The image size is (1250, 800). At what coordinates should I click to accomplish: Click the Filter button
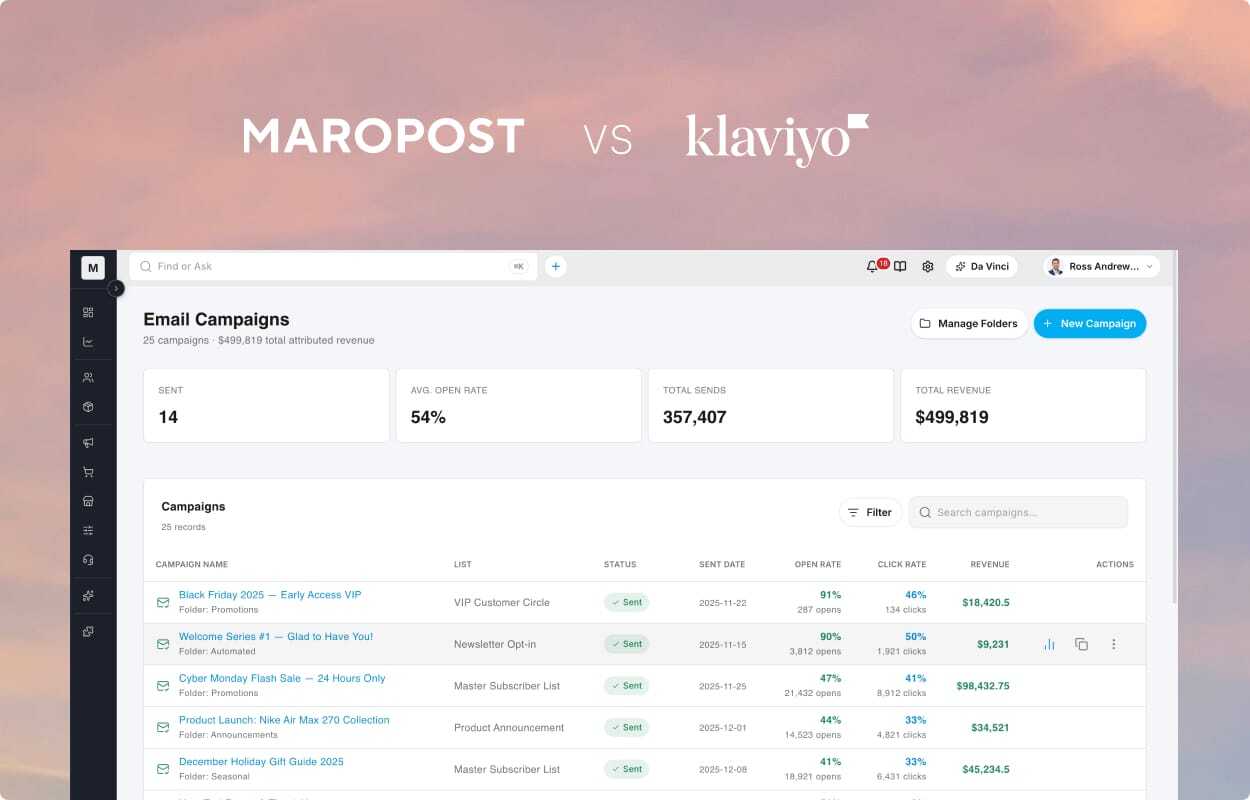pyautogui.click(x=870, y=512)
